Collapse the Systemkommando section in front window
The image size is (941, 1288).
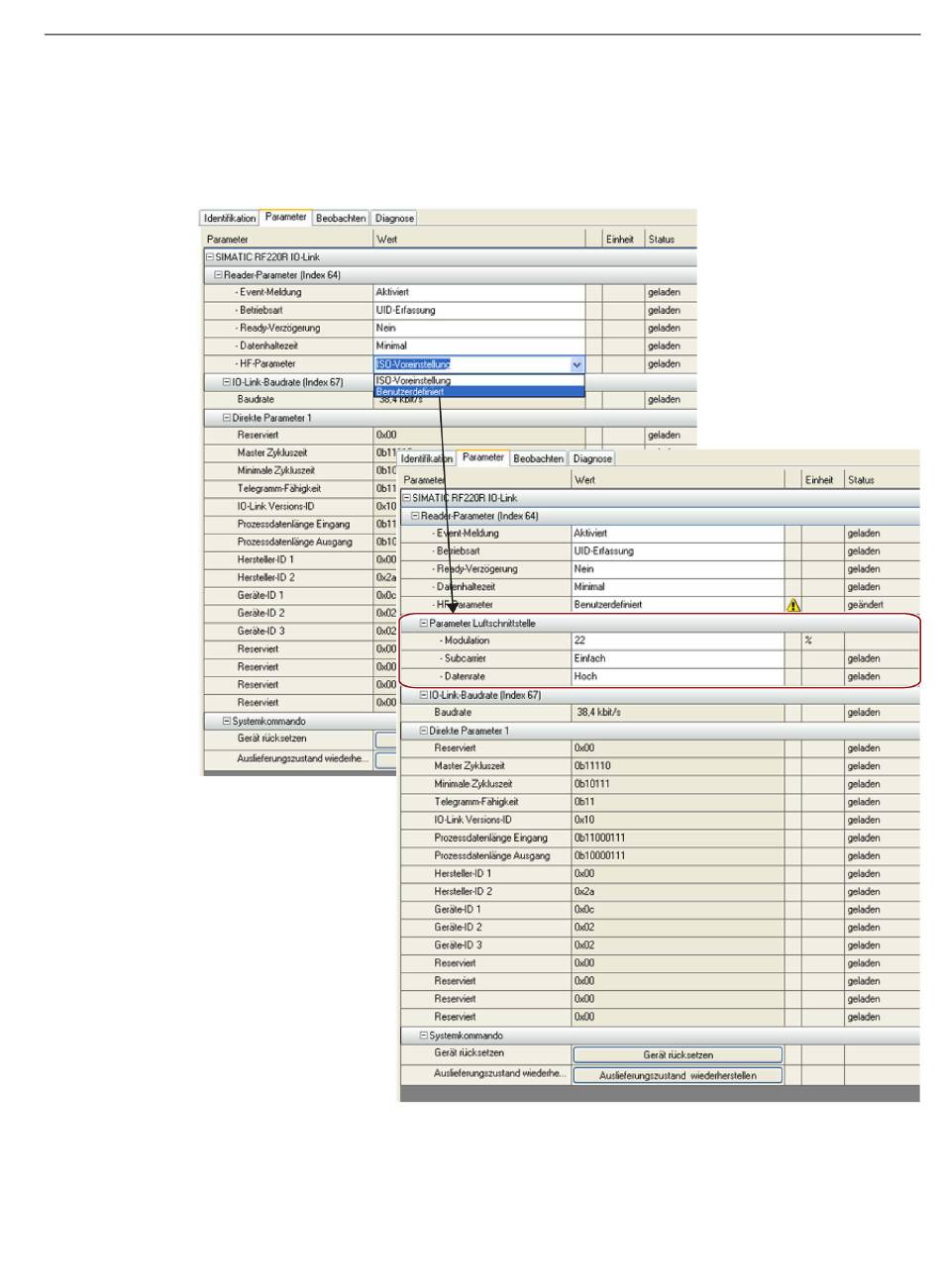(424, 1036)
